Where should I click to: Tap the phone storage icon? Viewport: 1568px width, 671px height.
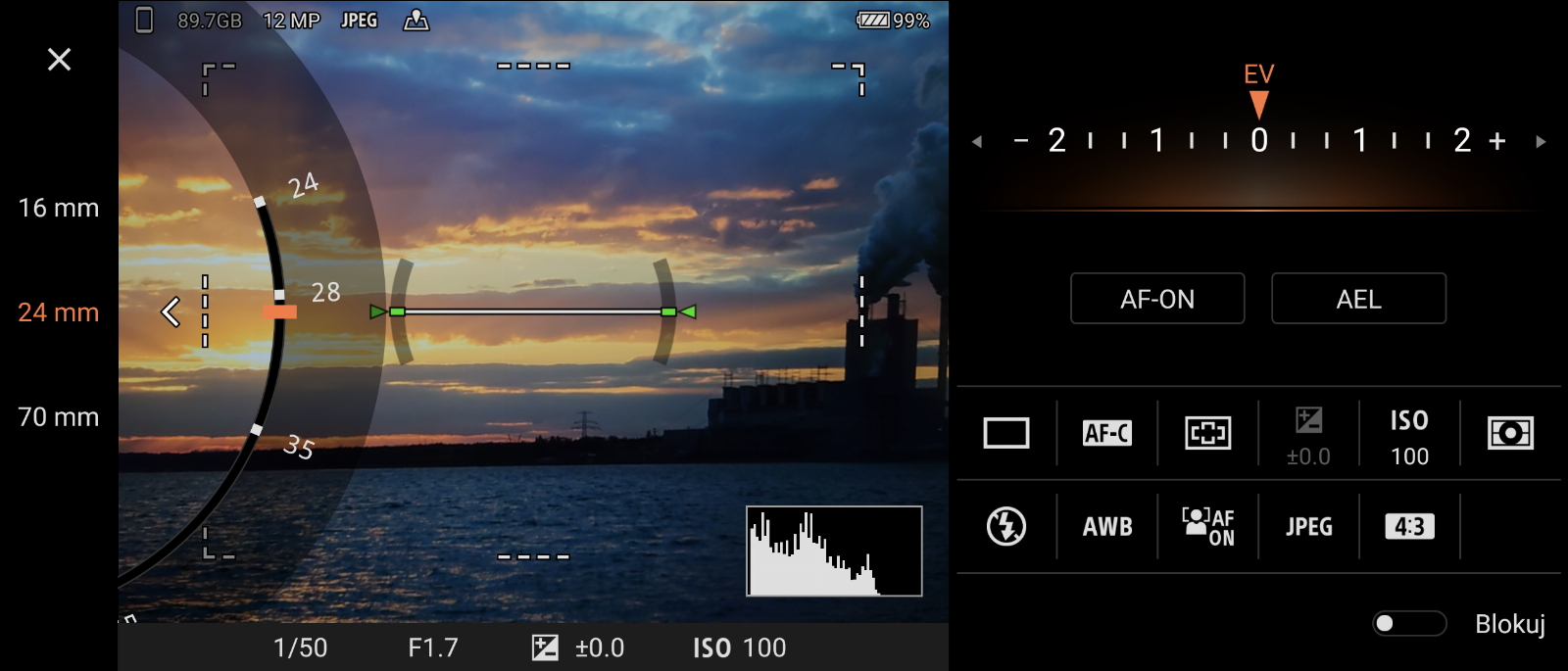(x=144, y=20)
